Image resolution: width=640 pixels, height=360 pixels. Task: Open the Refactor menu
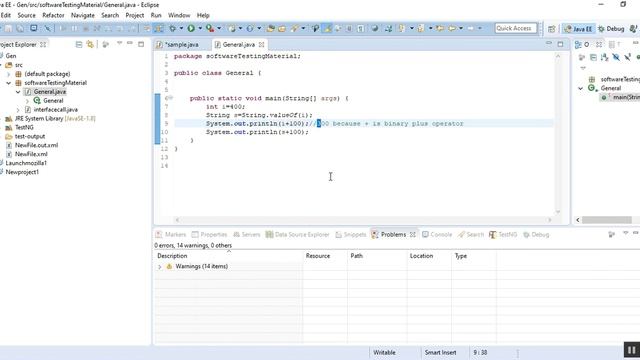pos(53,15)
